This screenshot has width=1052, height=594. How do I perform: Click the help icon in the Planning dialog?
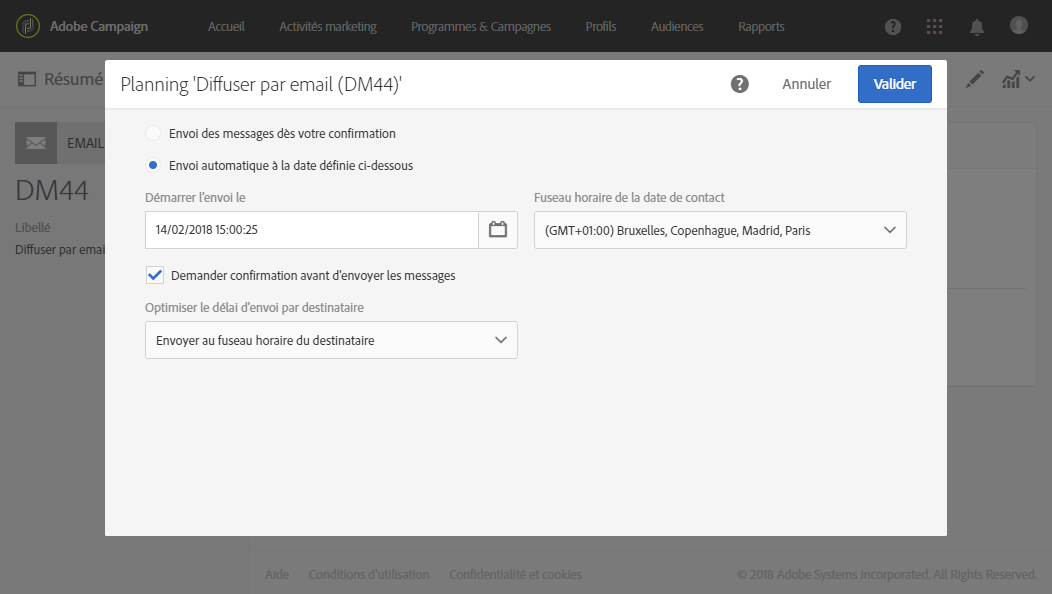[739, 84]
